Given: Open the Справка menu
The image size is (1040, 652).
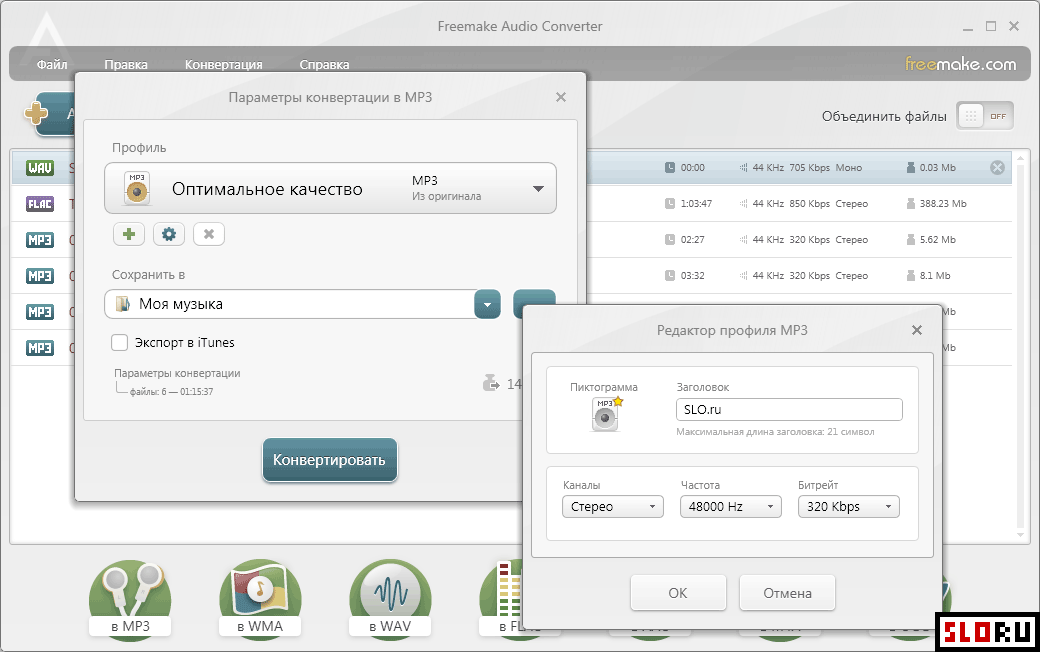Looking at the screenshot, I should point(324,64).
